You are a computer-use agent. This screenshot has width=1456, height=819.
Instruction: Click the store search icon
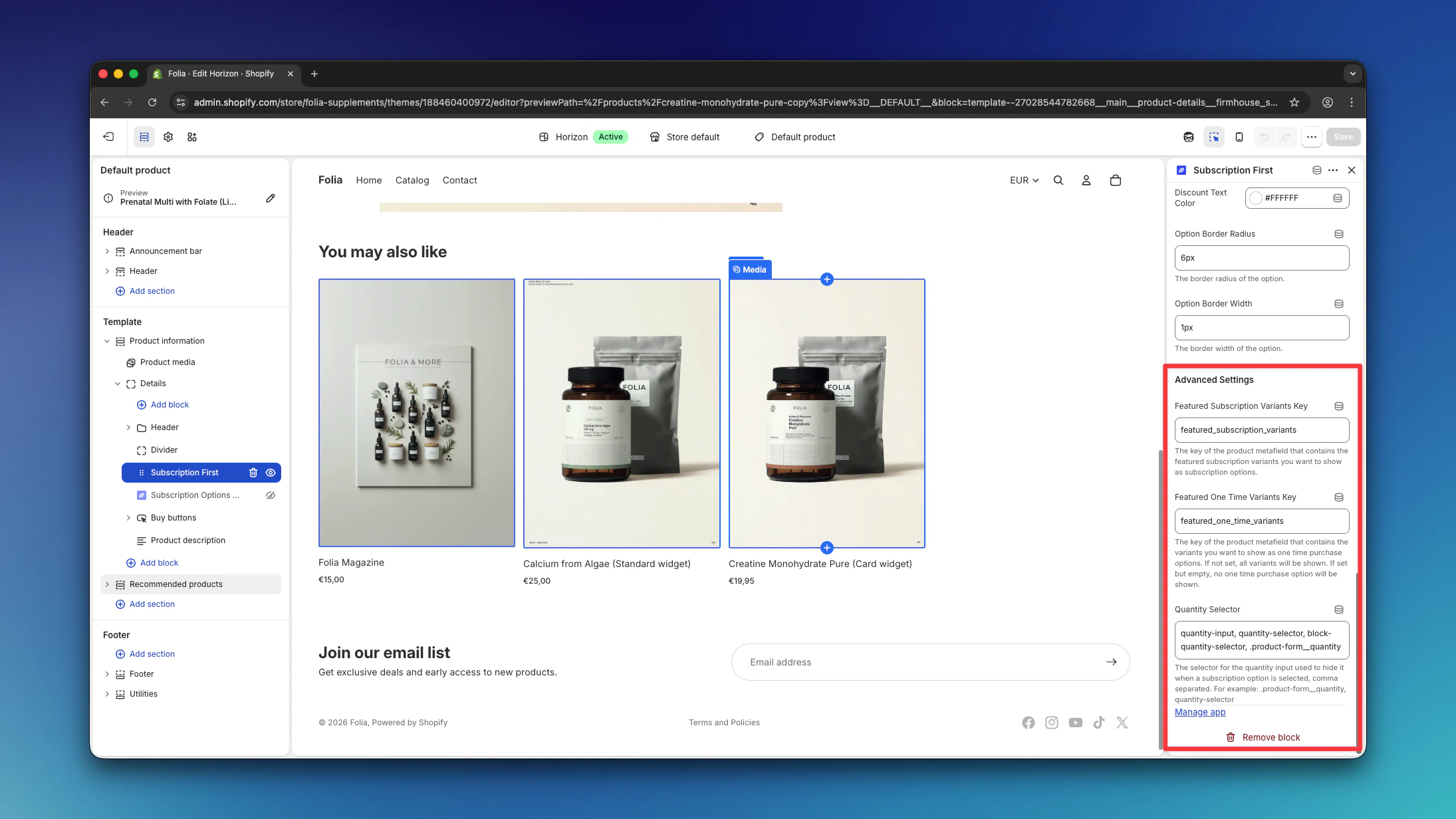pyautogui.click(x=1058, y=180)
